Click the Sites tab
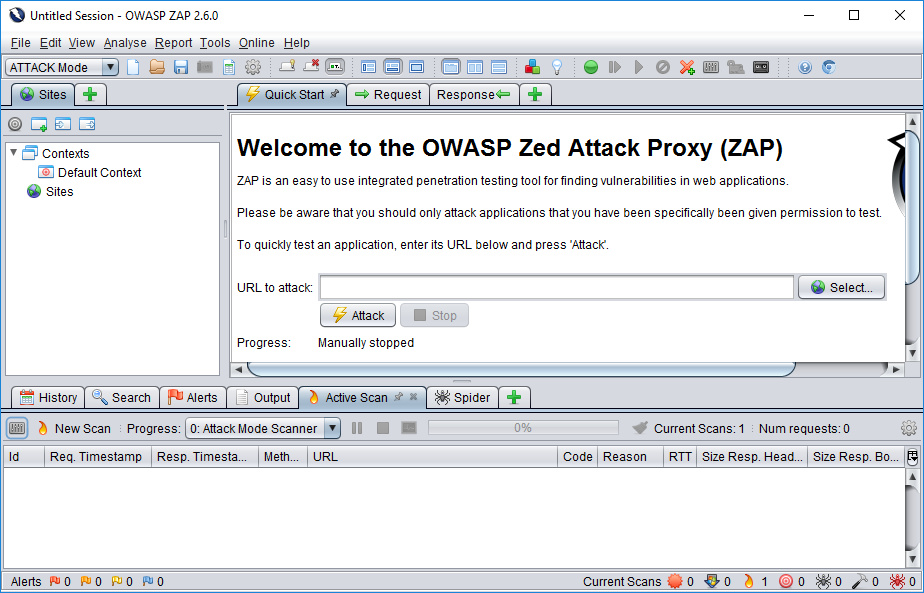Image resolution: width=924 pixels, height=593 pixels. click(x=43, y=94)
